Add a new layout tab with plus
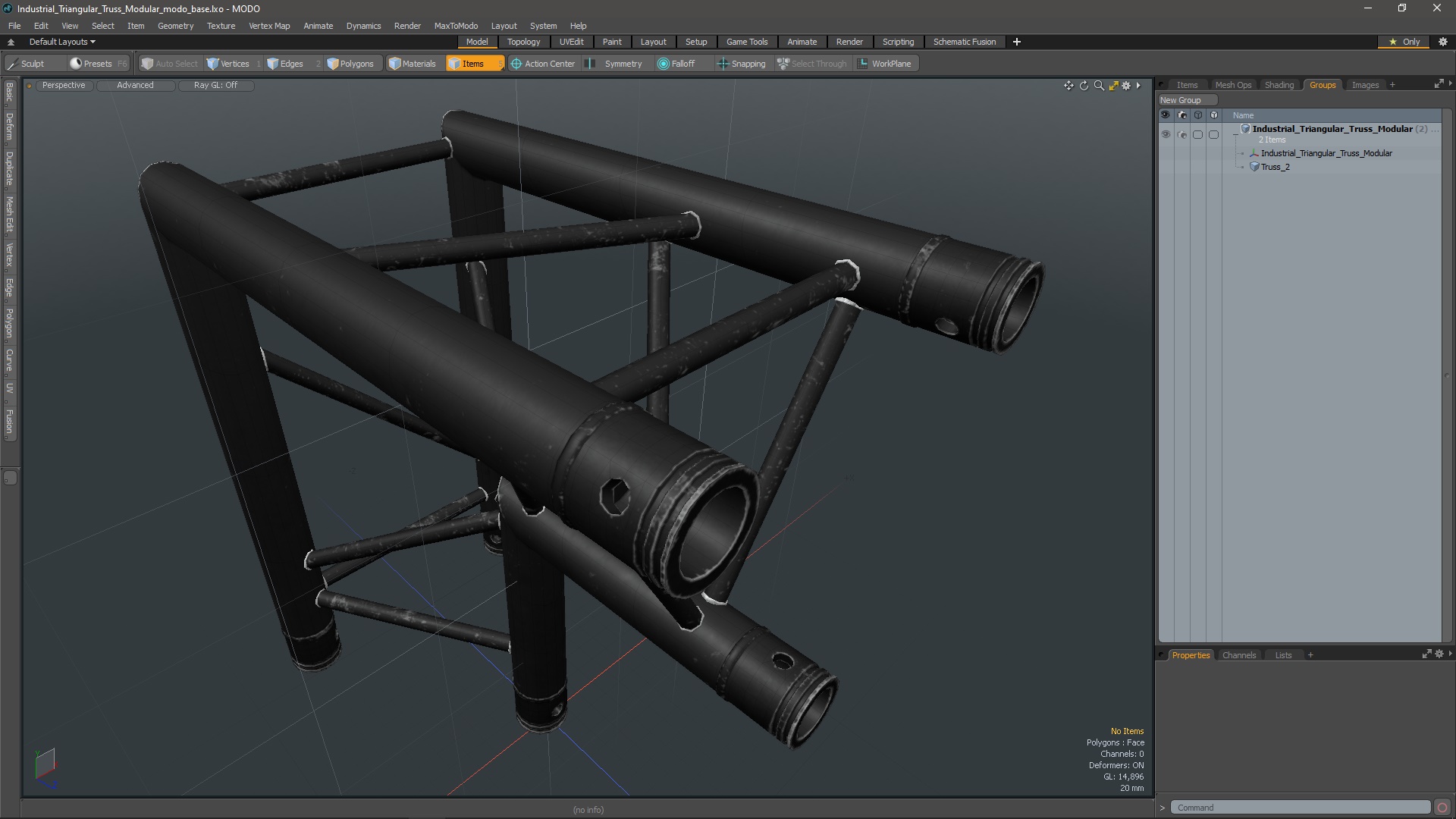The image size is (1456, 819). 1017,42
